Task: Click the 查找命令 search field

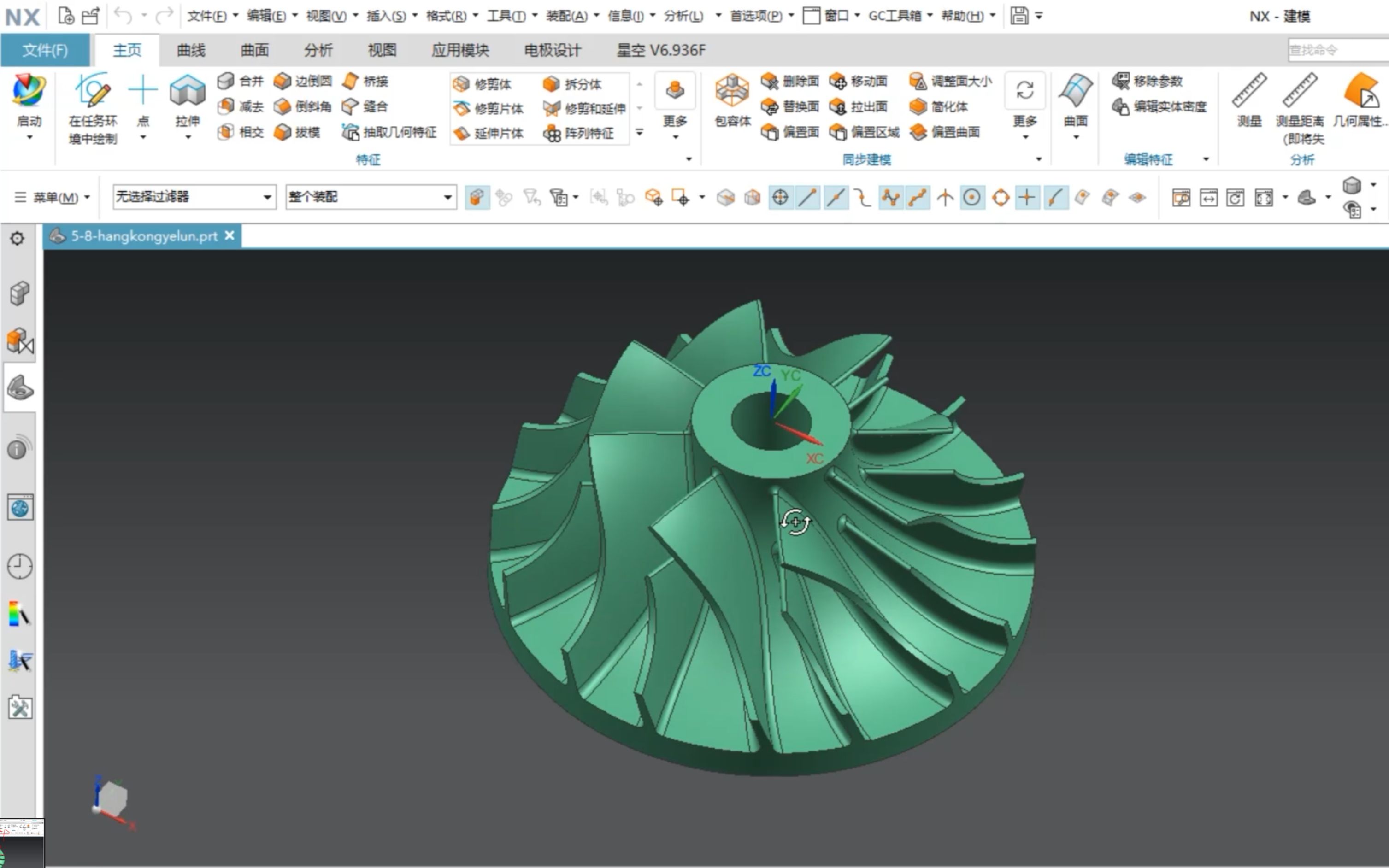Action: tap(1337, 51)
